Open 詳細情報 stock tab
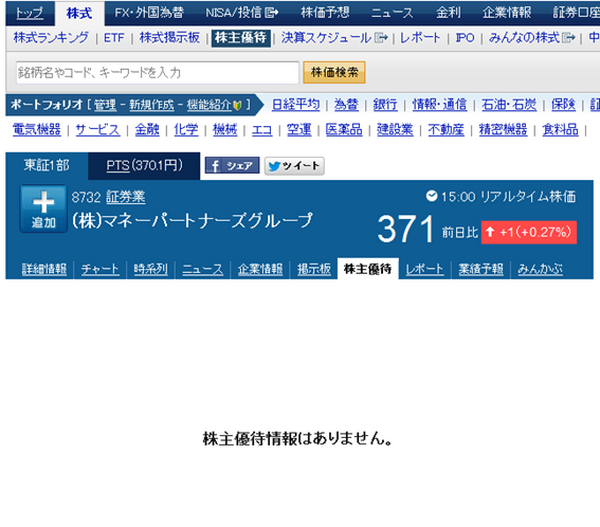 (x=44, y=269)
